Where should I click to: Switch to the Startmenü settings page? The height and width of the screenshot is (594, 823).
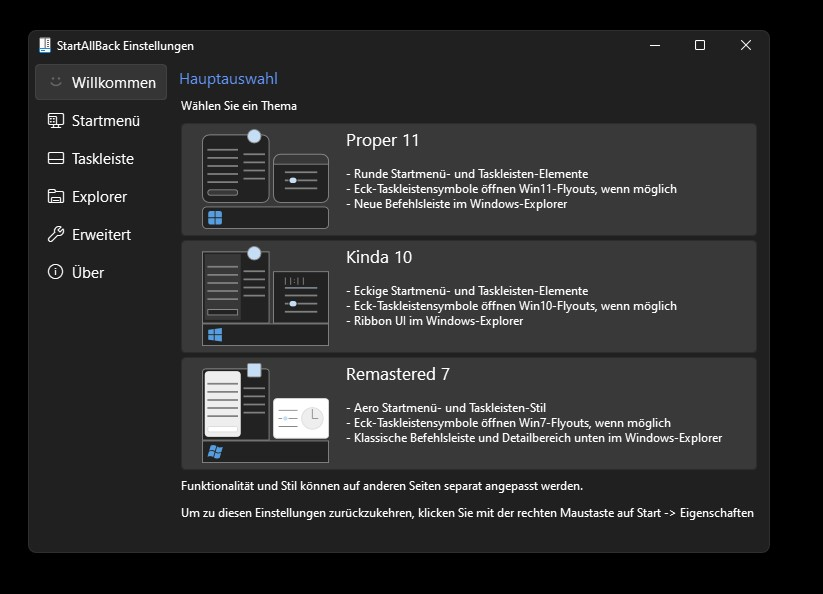coord(101,121)
